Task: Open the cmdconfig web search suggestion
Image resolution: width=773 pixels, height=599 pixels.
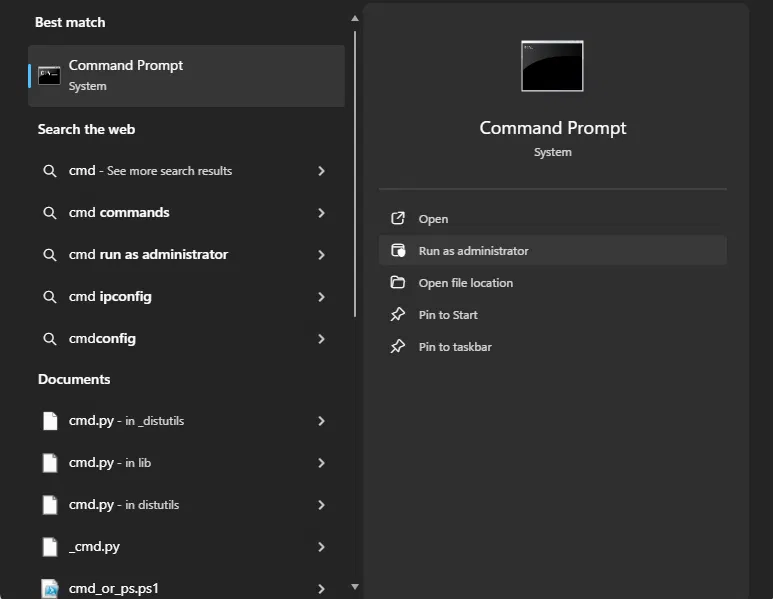Action: (102, 339)
